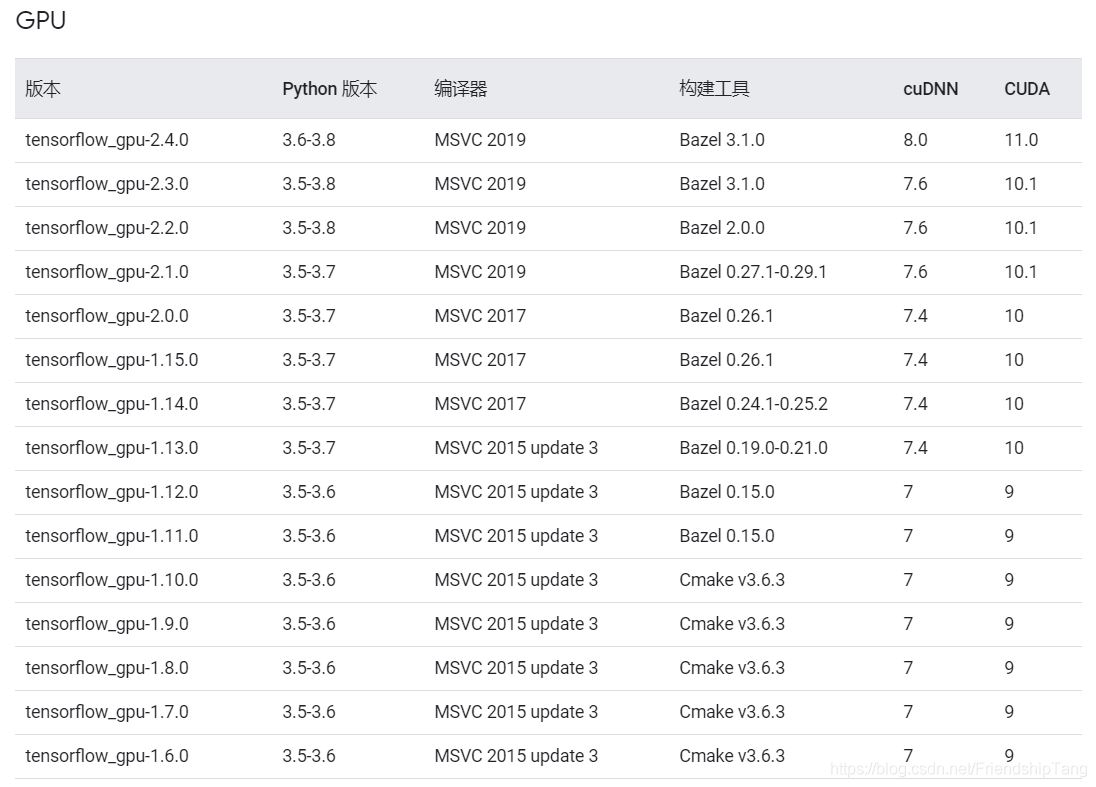
Task: Select the tensorflow_gpu-2.4.0 version cell
Action: pos(107,140)
